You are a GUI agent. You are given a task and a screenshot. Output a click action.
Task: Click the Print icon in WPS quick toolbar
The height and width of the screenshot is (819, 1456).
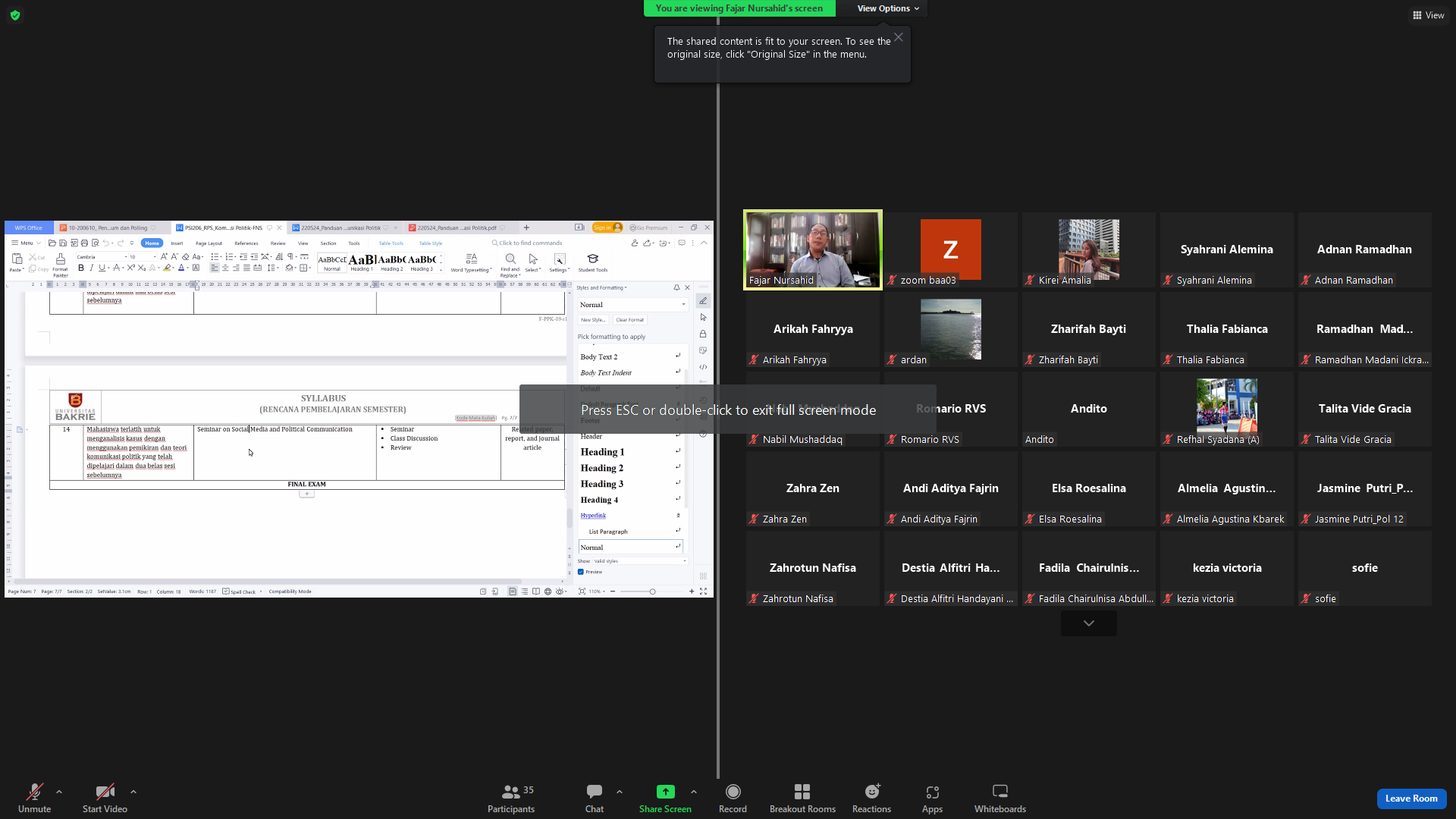84,243
